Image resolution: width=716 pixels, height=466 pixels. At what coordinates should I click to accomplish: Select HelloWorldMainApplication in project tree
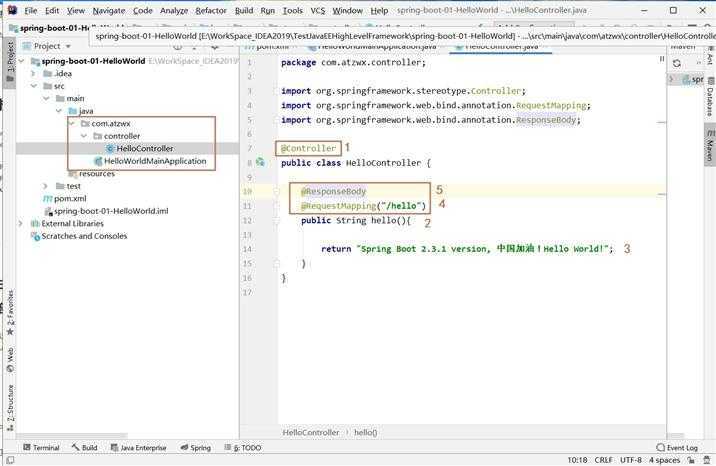coord(155,161)
